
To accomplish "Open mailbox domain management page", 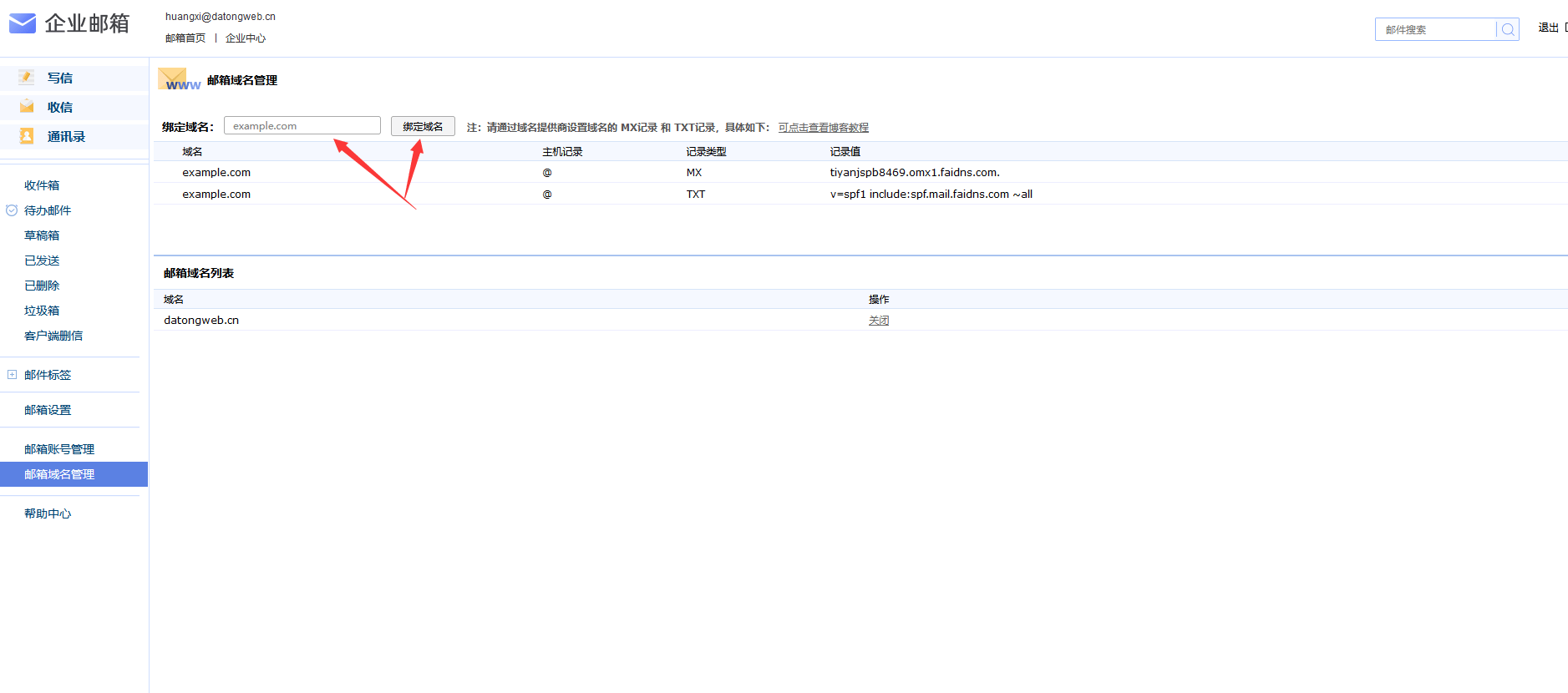I will pos(59,474).
